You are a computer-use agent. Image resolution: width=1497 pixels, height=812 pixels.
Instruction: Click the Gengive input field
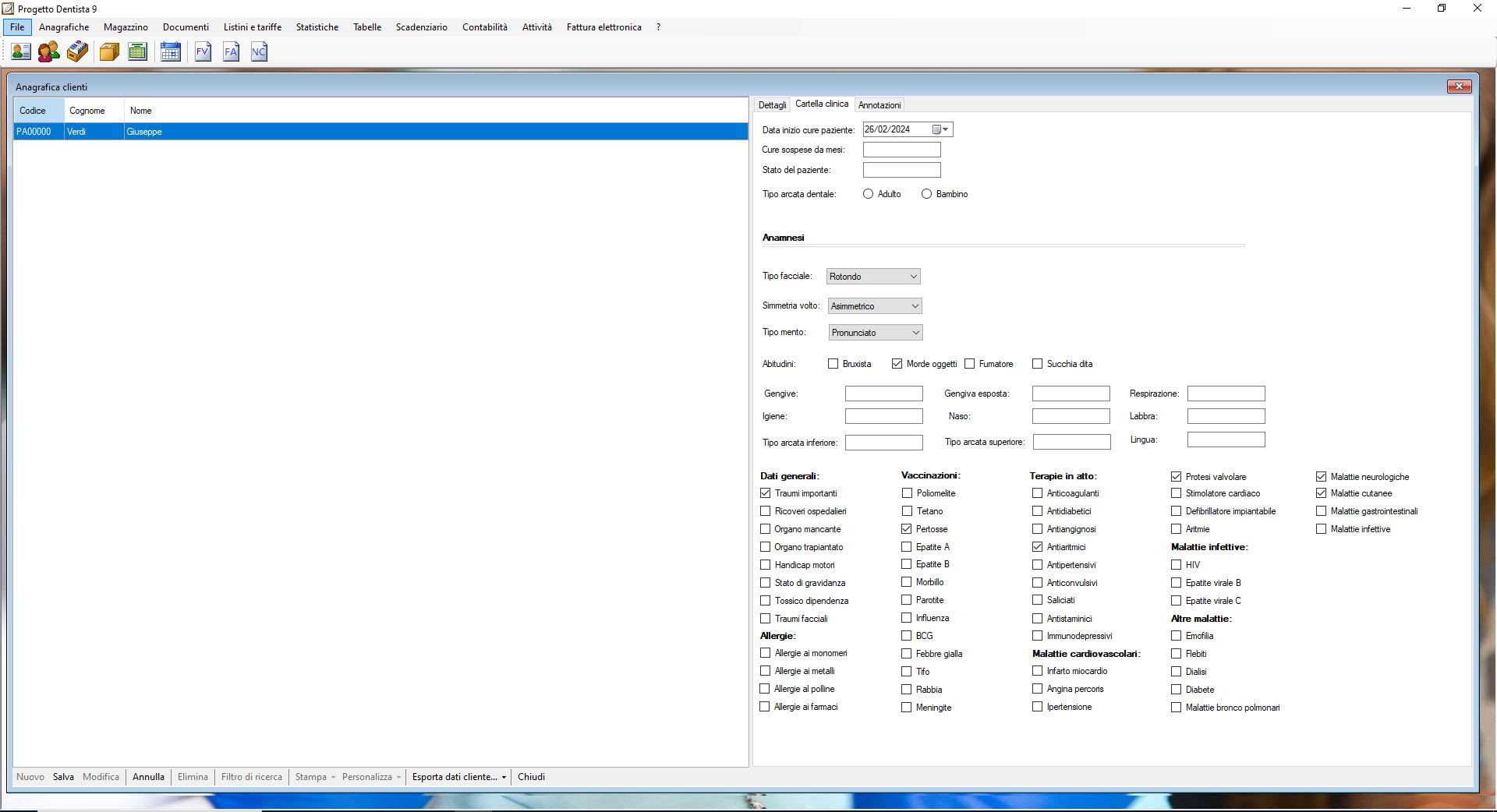[883, 394]
